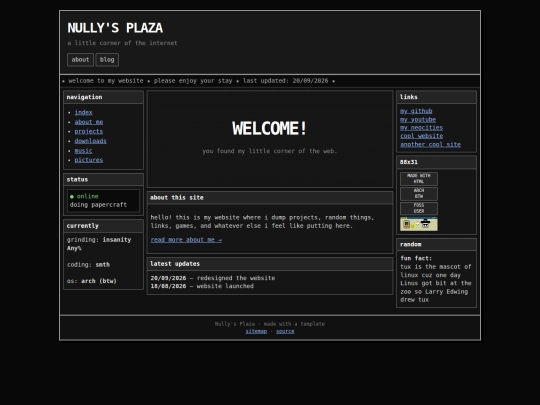
Task: Open the source link in footer
Action: (x=285, y=331)
